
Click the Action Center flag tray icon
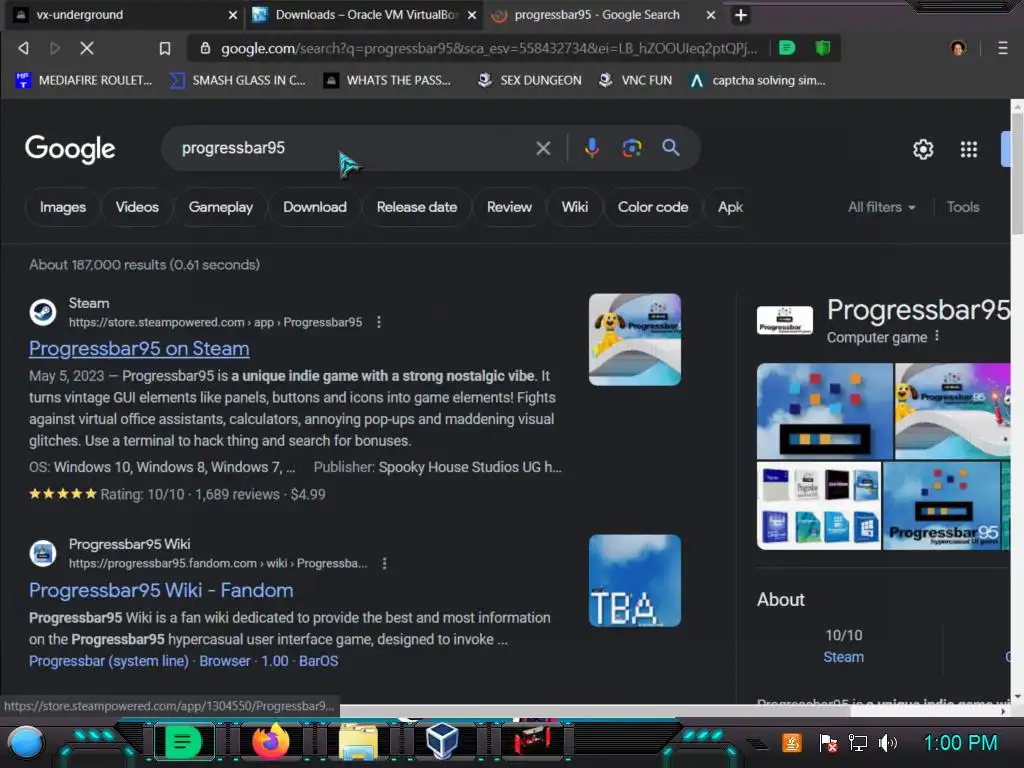pos(827,743)
